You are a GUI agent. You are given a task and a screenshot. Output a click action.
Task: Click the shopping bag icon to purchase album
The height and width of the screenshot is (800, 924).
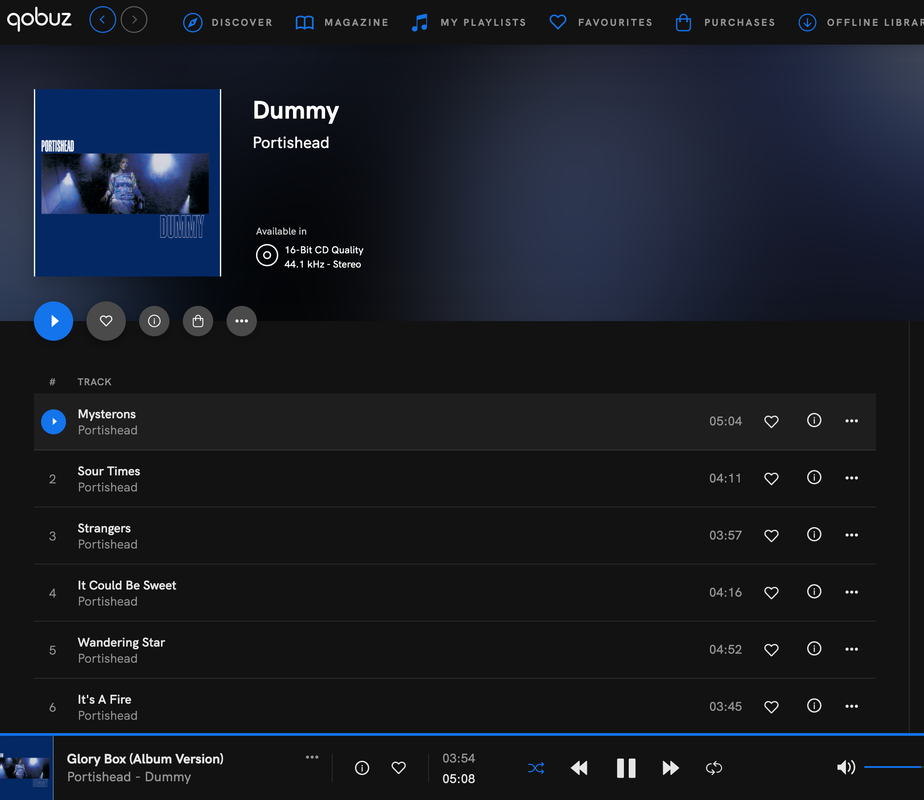(198, 321)
